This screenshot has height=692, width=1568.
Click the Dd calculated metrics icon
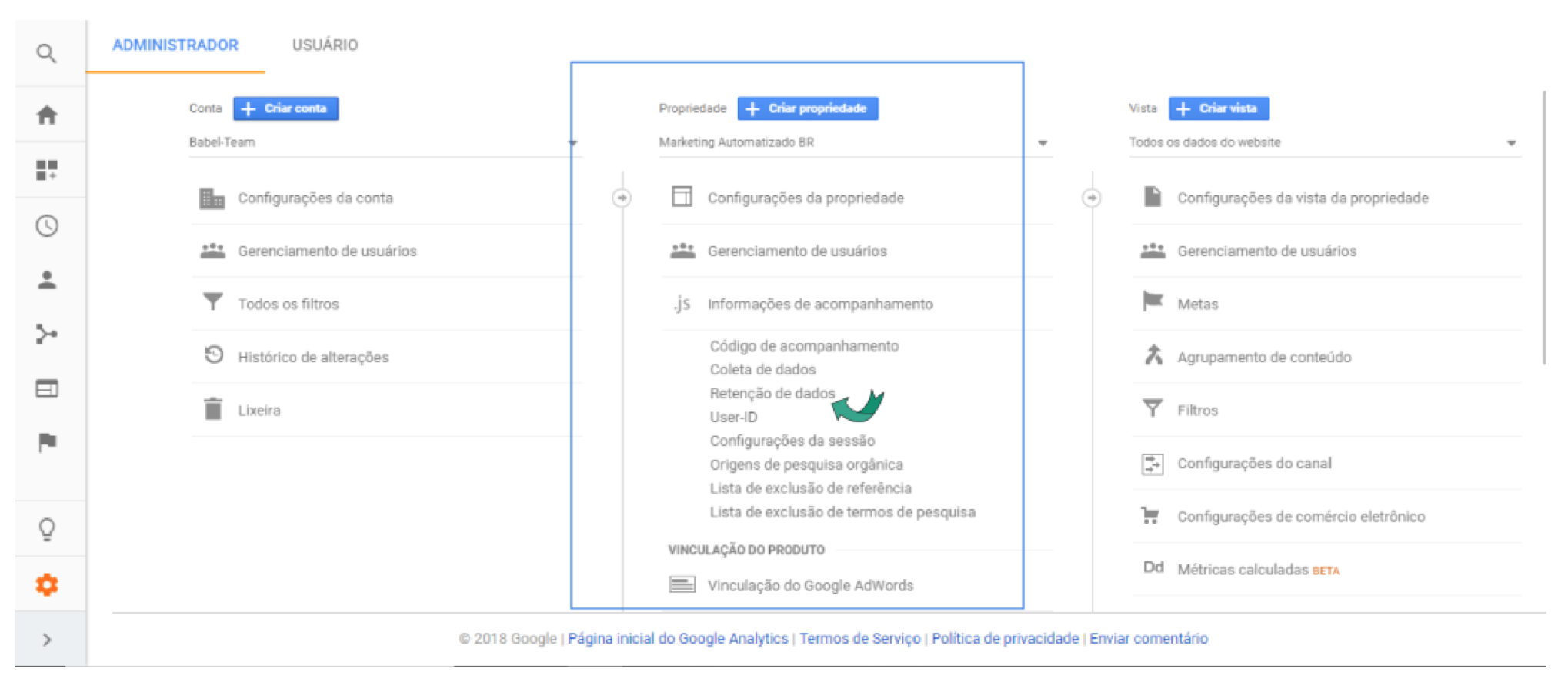[x=1153, y=567]
